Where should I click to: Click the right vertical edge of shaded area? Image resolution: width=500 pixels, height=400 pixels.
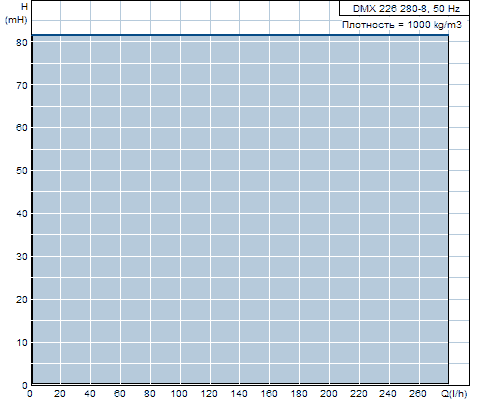(448, 209)
